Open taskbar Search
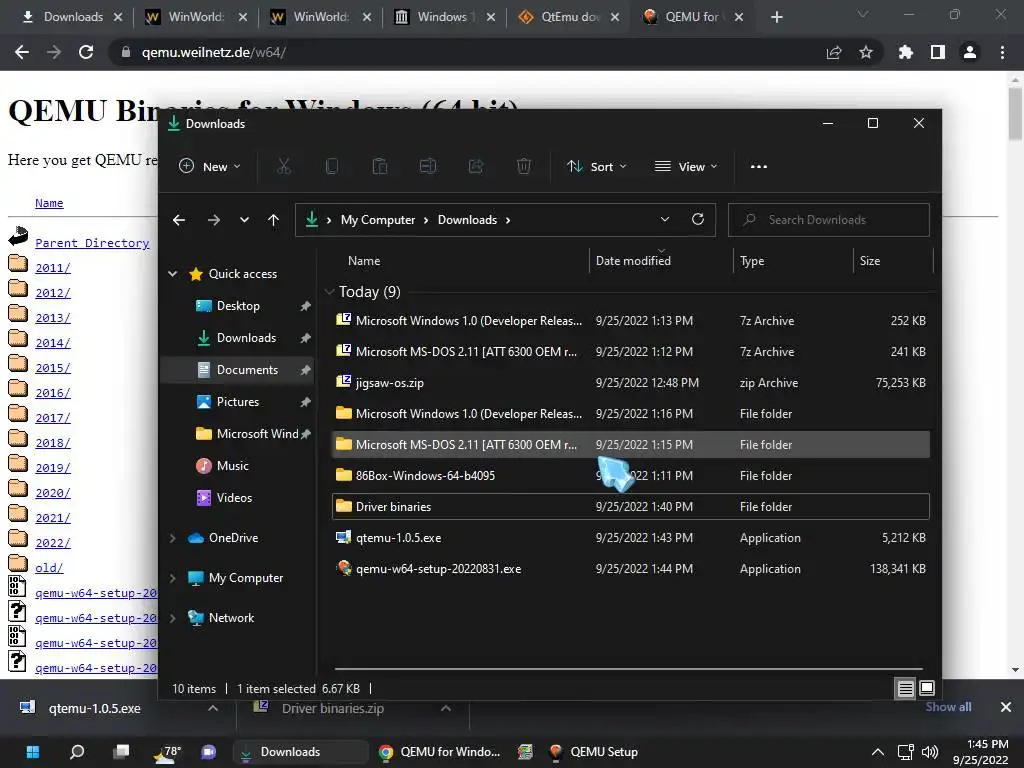This screenshot has width=1024, height=768. point(76,752)
